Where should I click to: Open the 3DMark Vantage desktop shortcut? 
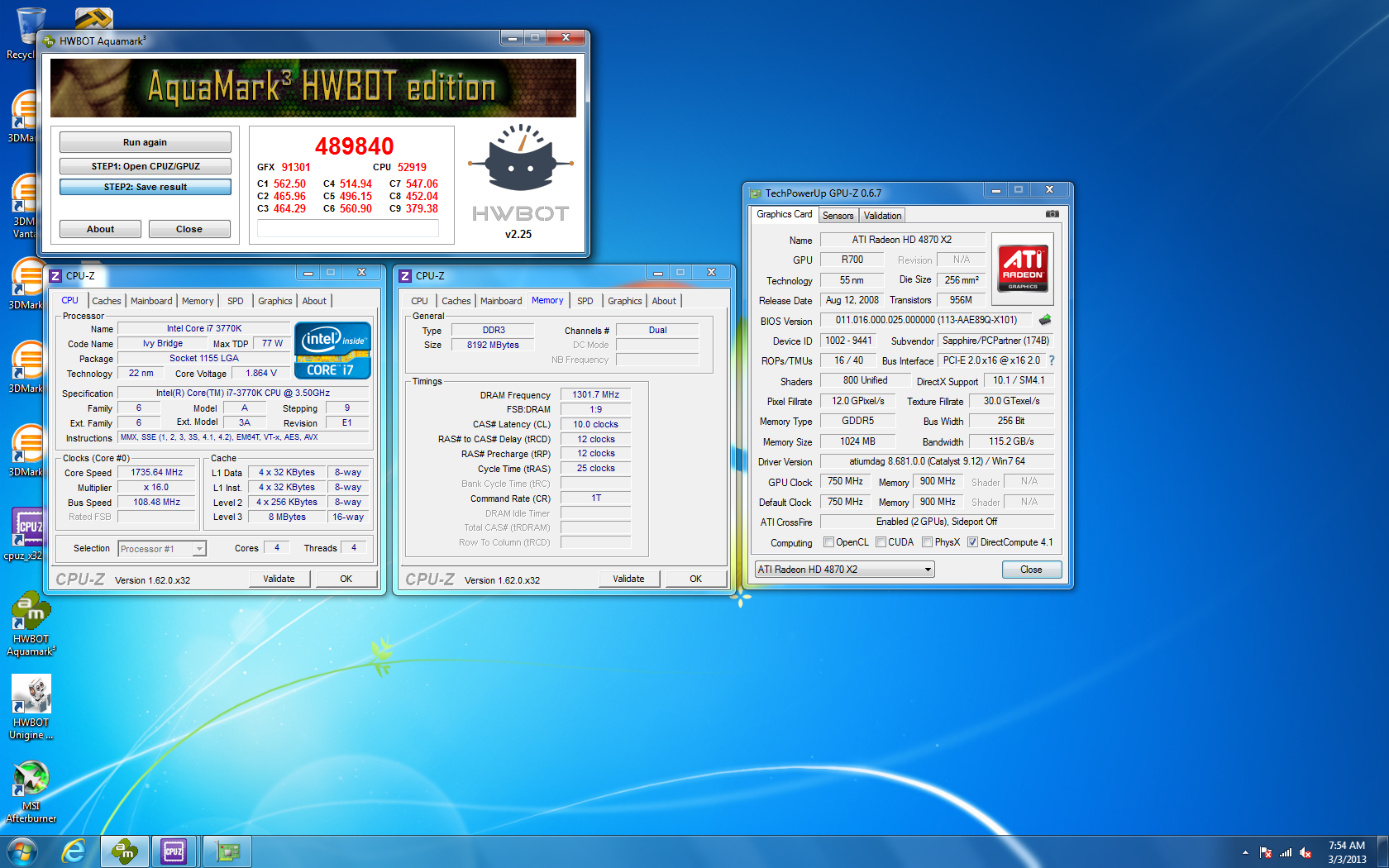tap(25, 207)
